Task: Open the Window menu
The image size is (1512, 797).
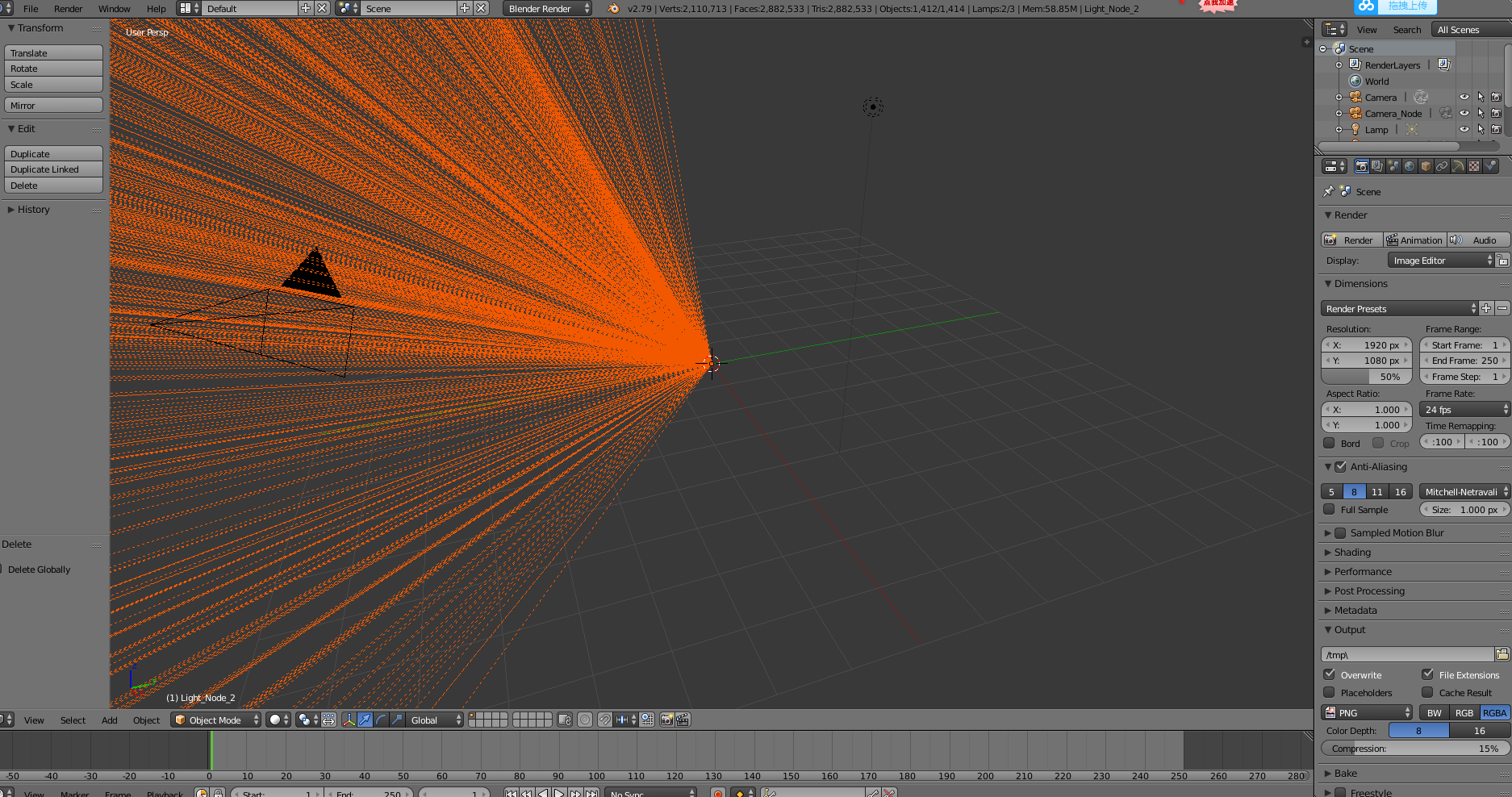Action: tap(115, 8)
